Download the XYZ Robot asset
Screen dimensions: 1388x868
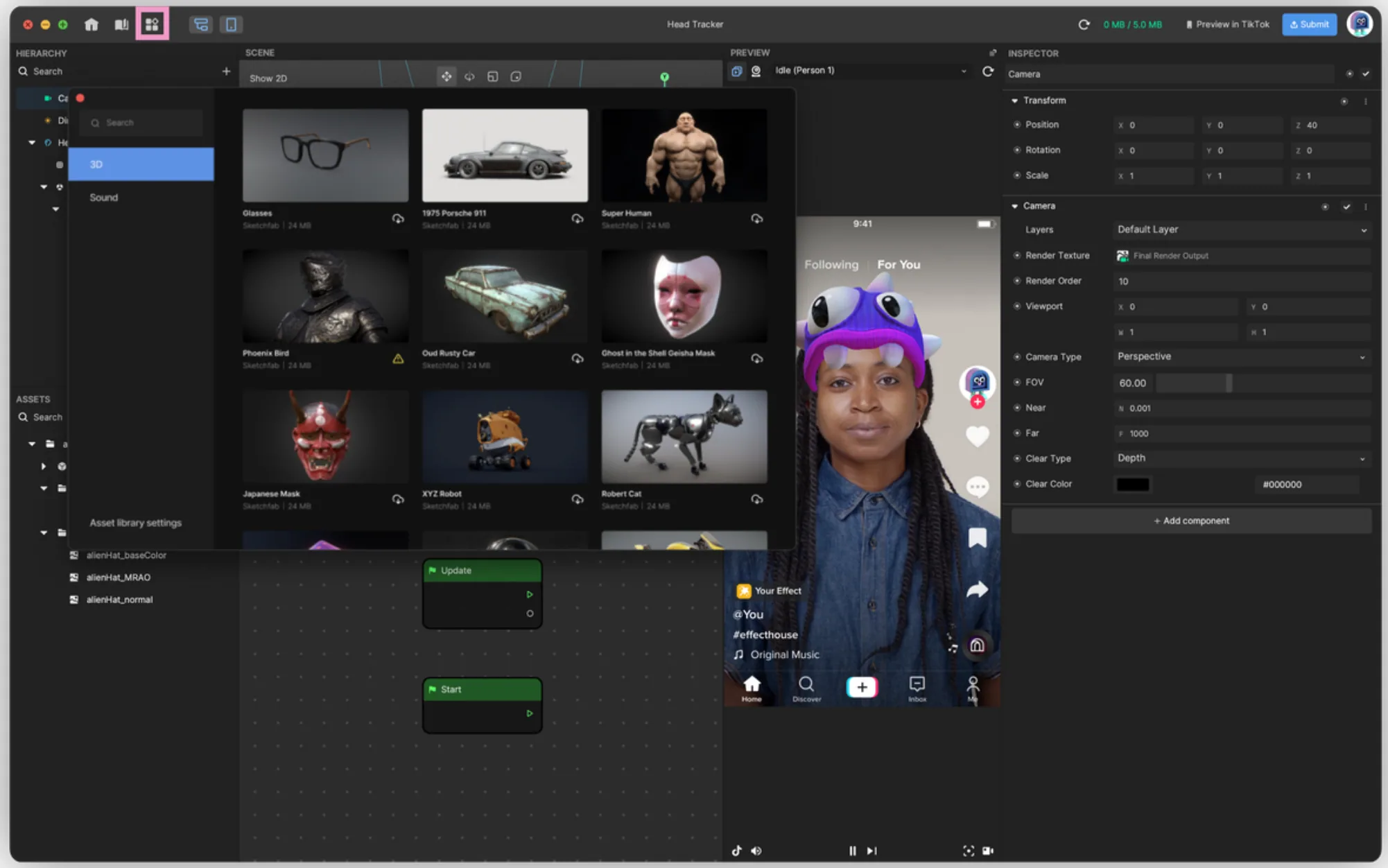pyautogui.click(x=577, y=499)
